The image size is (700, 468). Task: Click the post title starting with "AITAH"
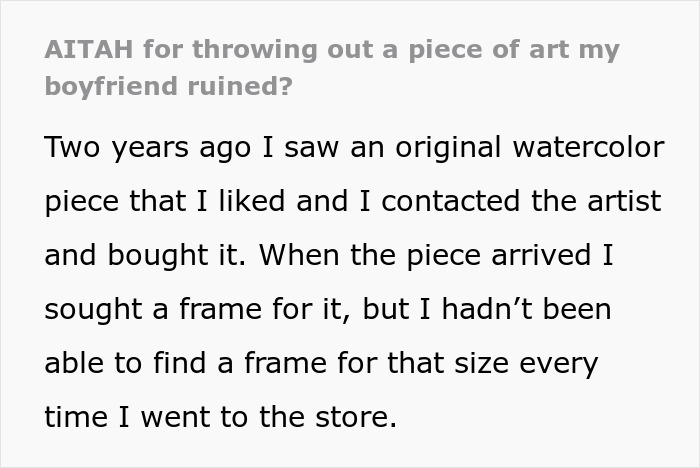coord(331,50)
